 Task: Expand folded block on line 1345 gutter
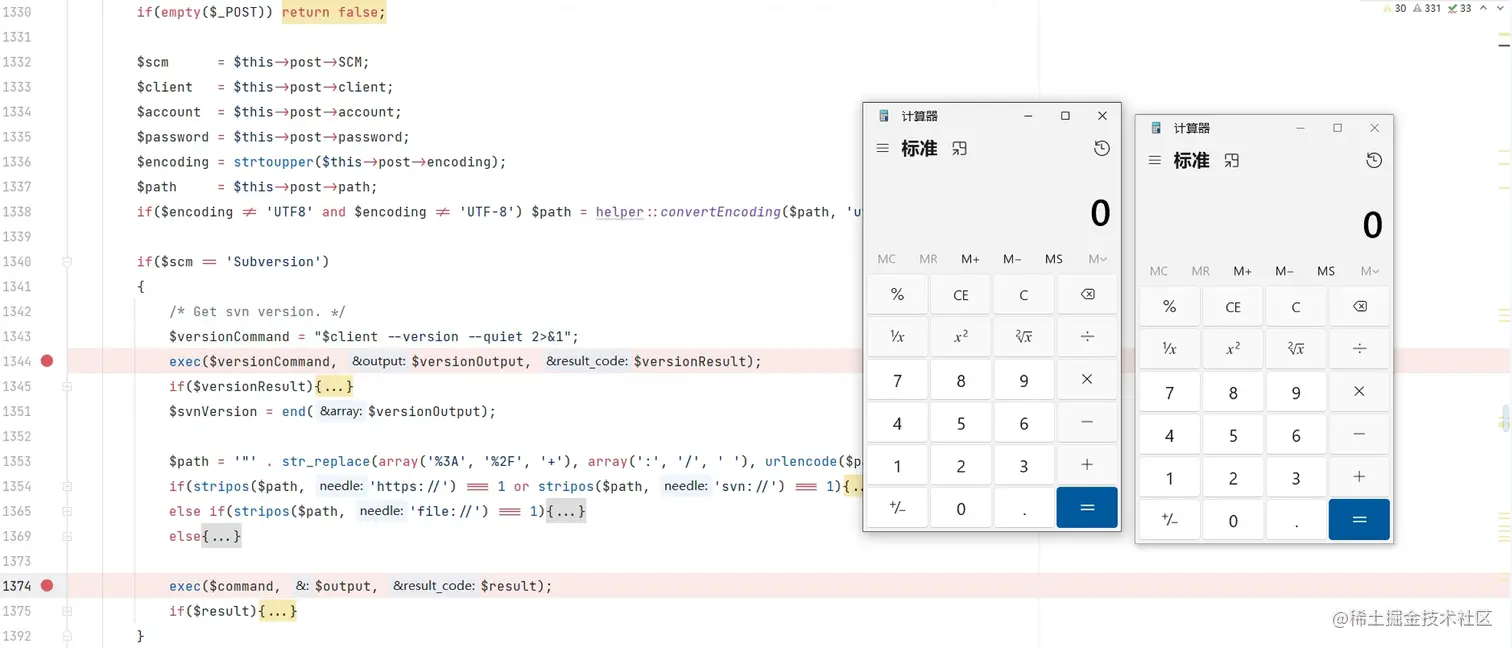67,386
